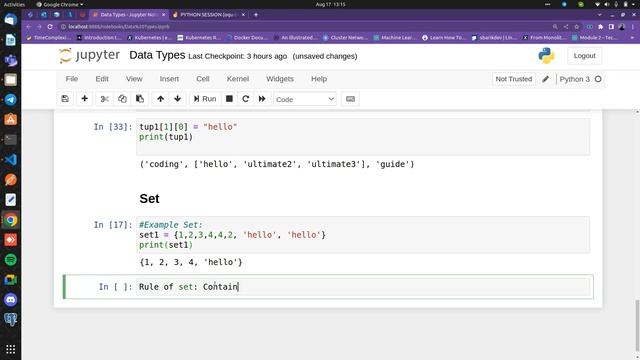
Task: Click the tuple output text with 'coding'
Action: click(277, 164)
